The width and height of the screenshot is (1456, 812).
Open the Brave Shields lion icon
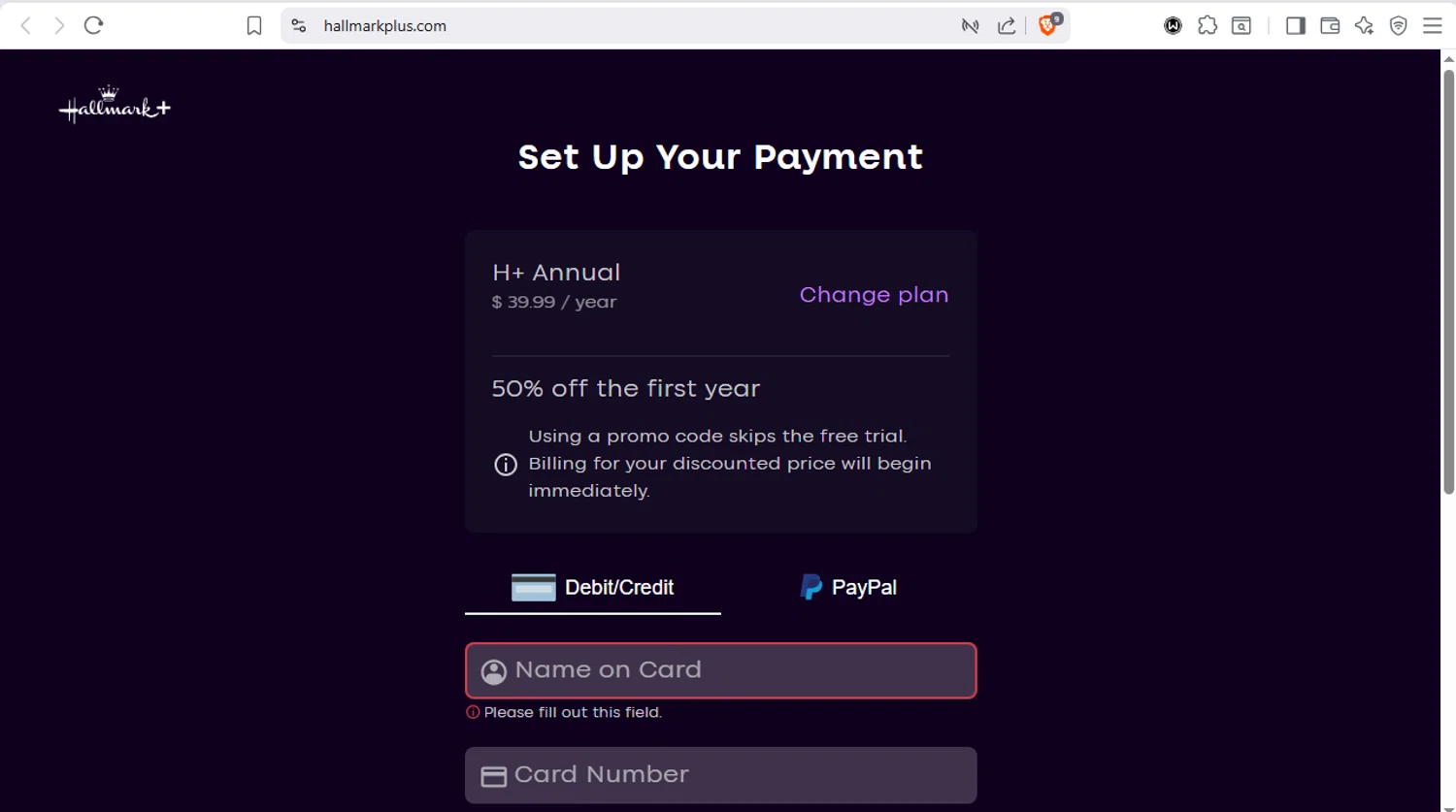click(1047, 26)
